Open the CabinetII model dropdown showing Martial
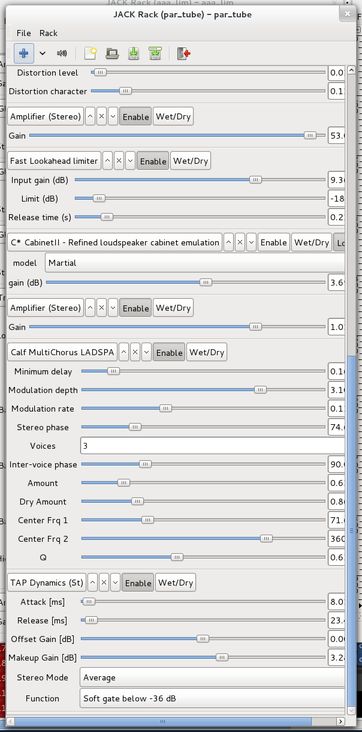 click(195, 263)
